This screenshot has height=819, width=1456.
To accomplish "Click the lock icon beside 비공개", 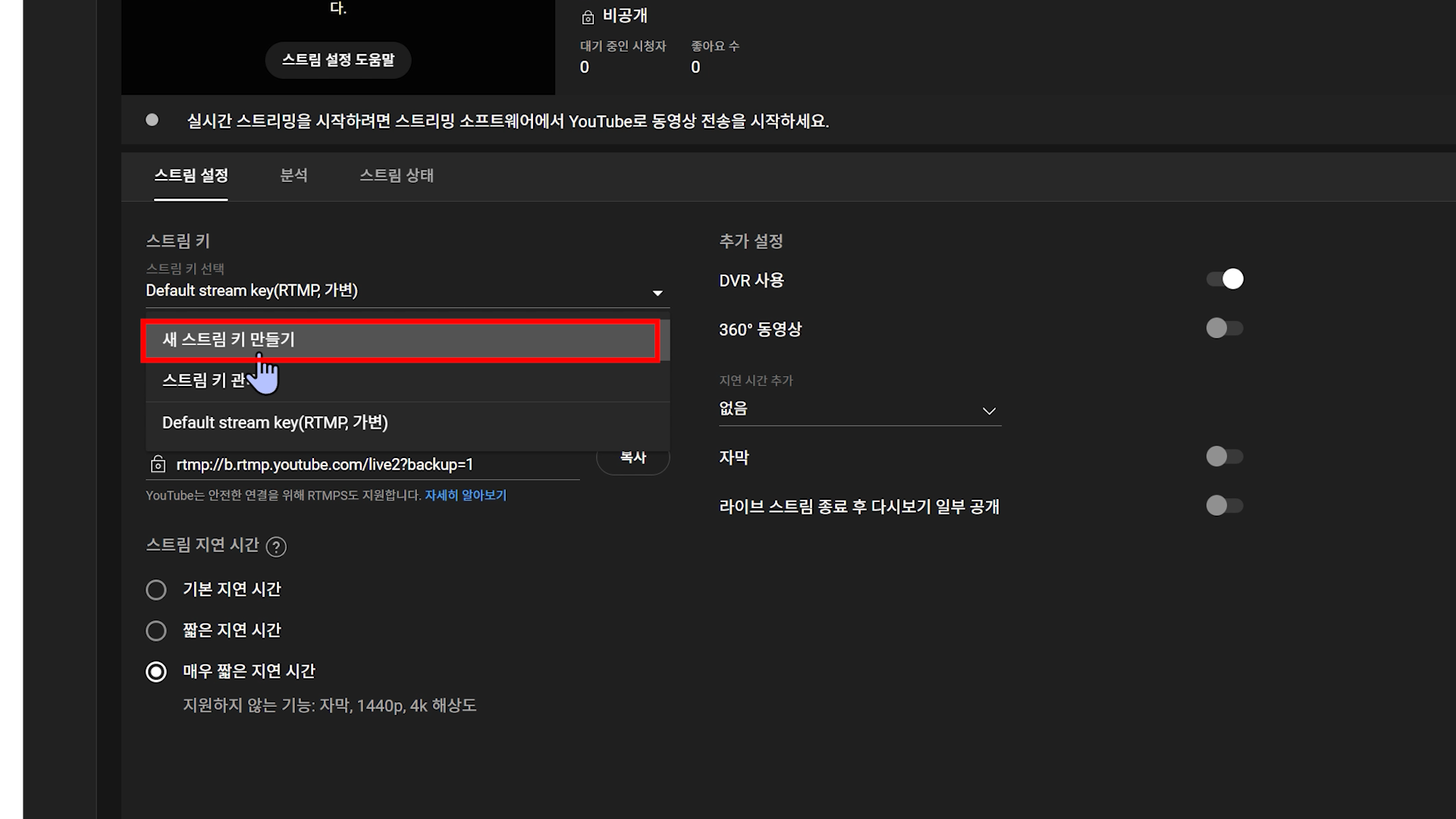I will [x=588, y=17].
